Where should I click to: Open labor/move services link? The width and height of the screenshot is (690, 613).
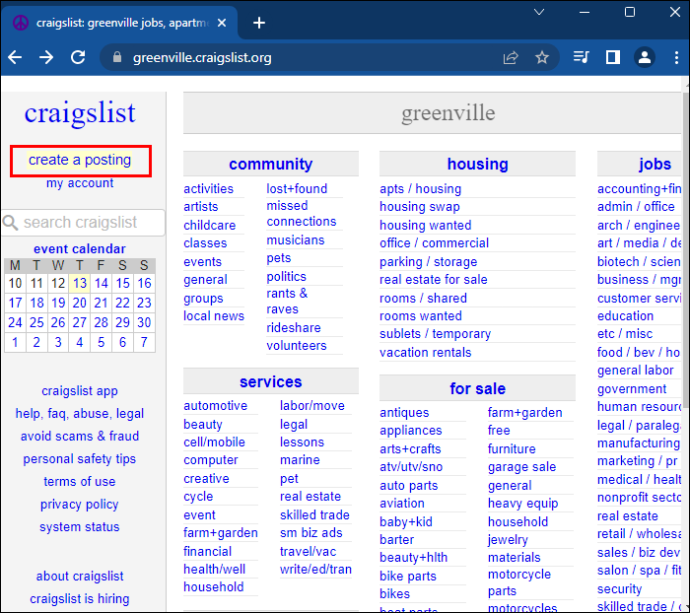pos(312,406)
